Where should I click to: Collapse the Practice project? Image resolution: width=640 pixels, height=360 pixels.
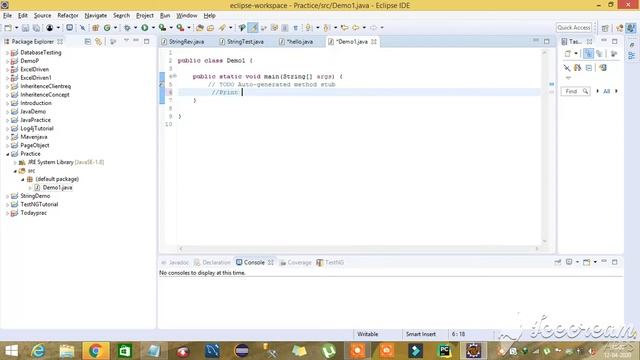tap(7, 154)
